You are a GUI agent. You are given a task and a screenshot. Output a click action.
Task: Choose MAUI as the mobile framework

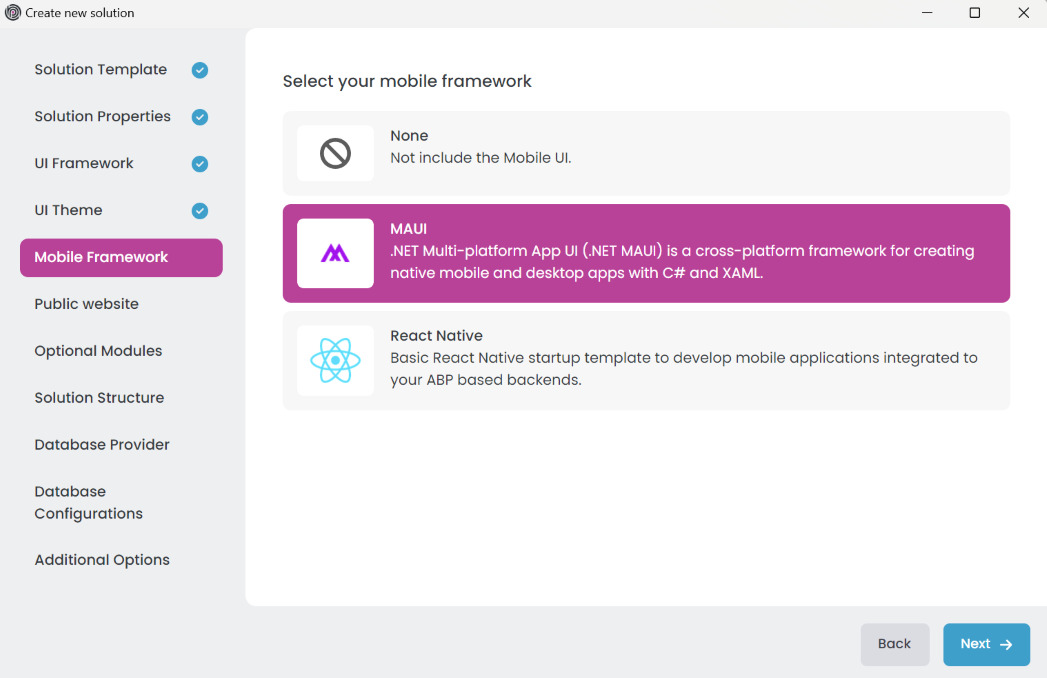pyautogui.click(x=645, y=253)
